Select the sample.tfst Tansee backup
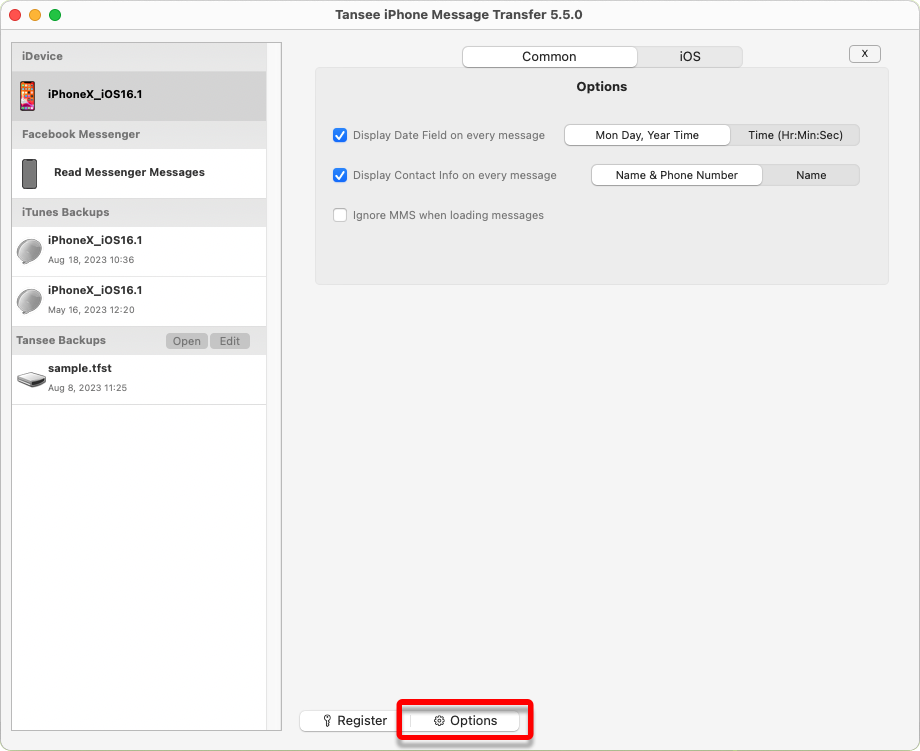Image resolution: width=920 pixels, height=751 pixels. [x=139, y=380]
